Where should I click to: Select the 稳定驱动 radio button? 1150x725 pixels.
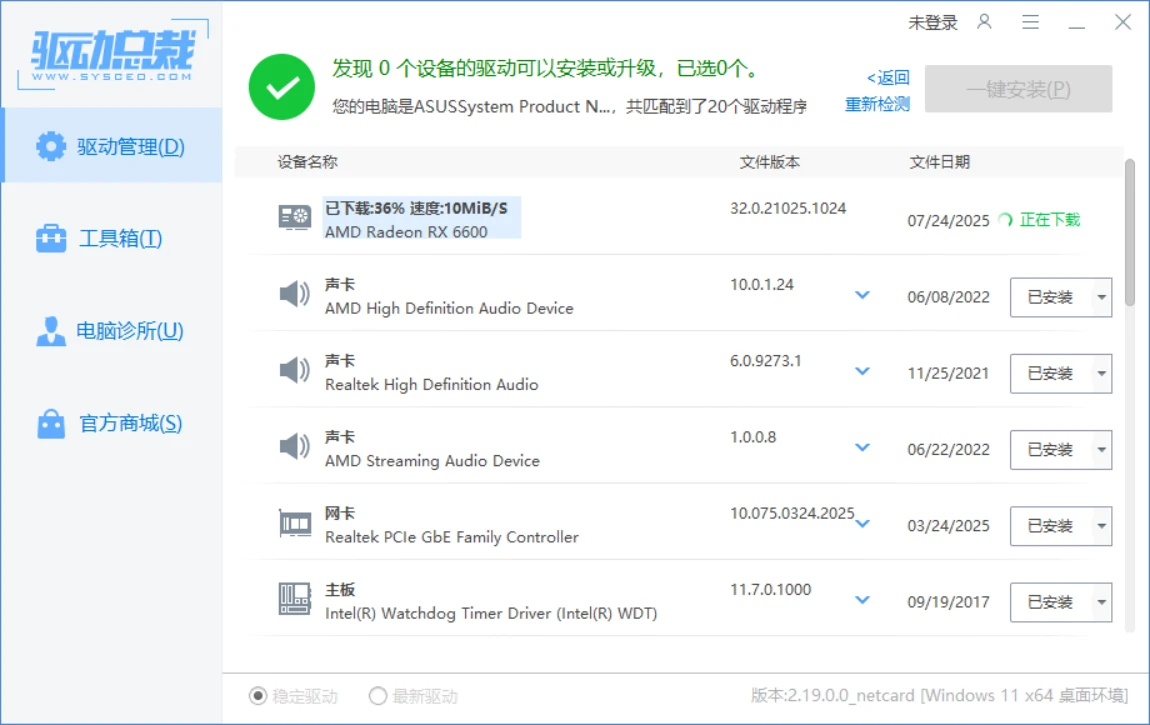coord(258,696)
